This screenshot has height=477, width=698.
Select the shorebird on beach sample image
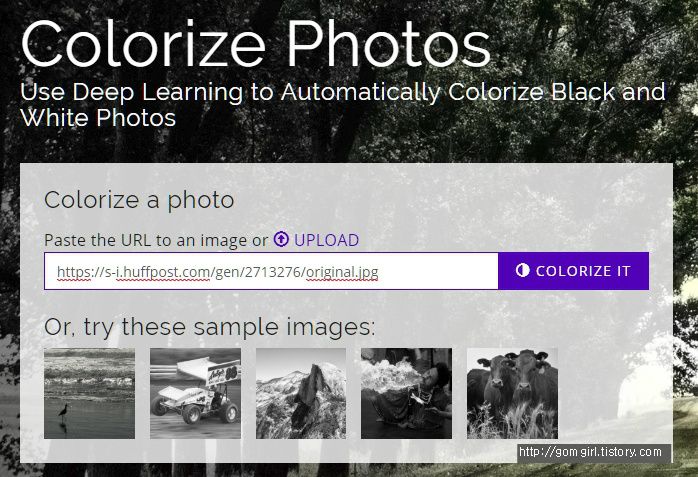[89, 393]
